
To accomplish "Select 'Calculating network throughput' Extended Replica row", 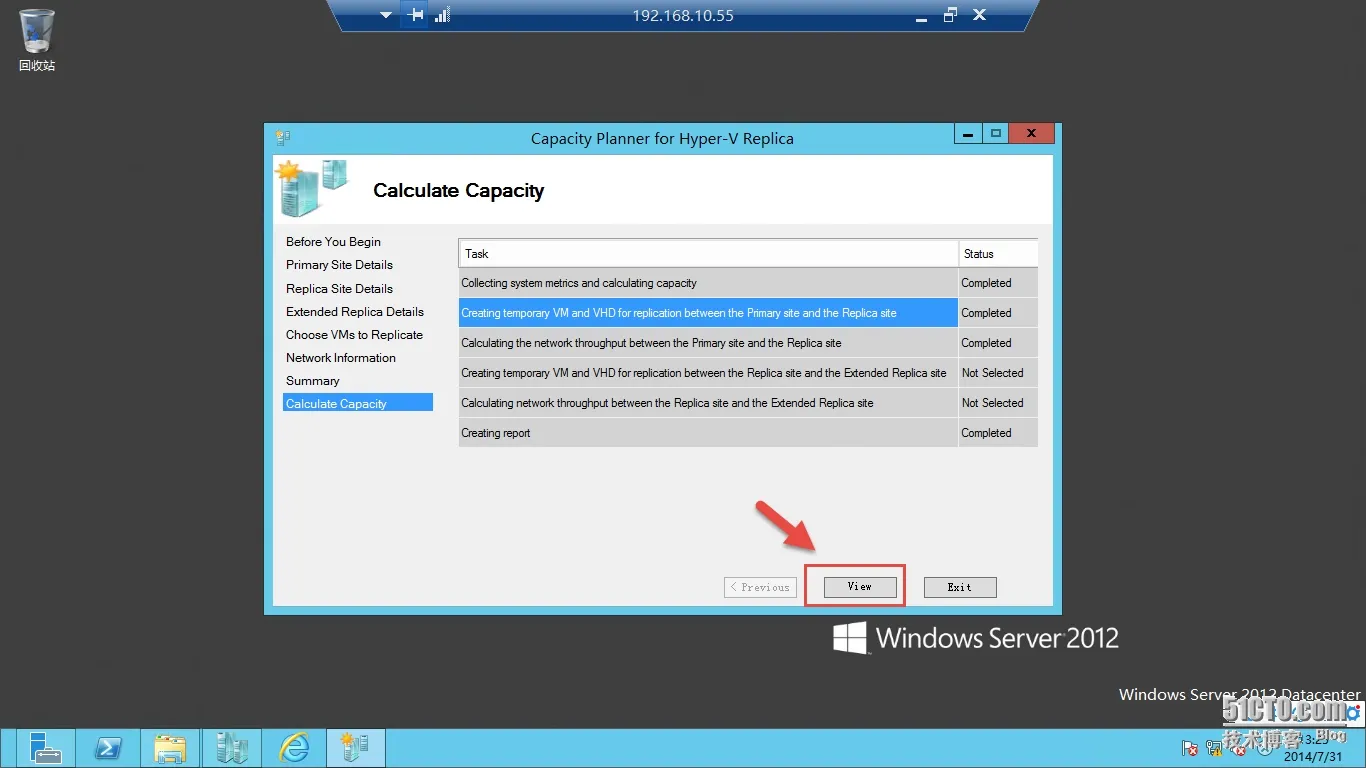I will click(x=748, y=403).
